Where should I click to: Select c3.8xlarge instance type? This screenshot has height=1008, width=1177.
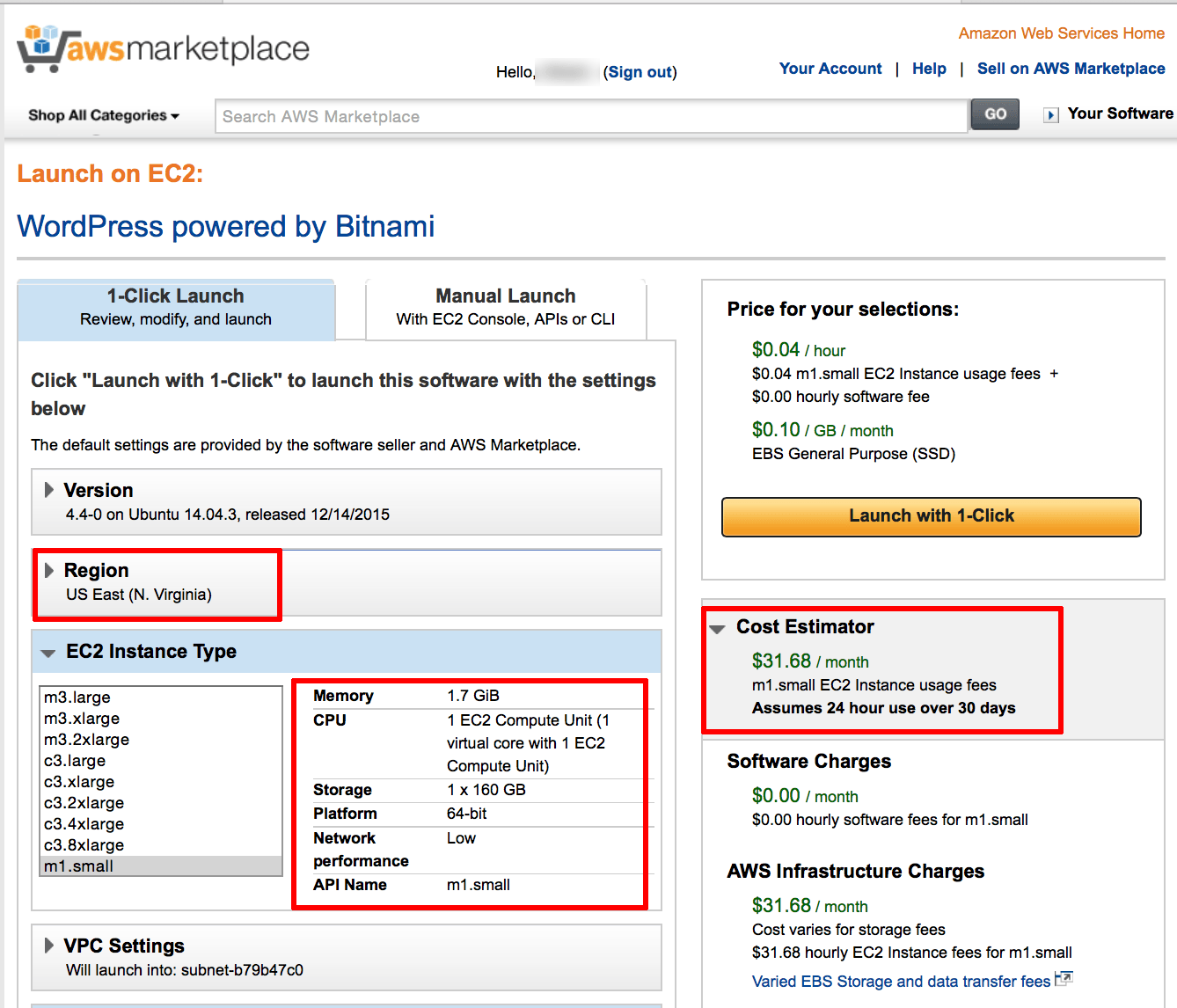click(160, 845)
